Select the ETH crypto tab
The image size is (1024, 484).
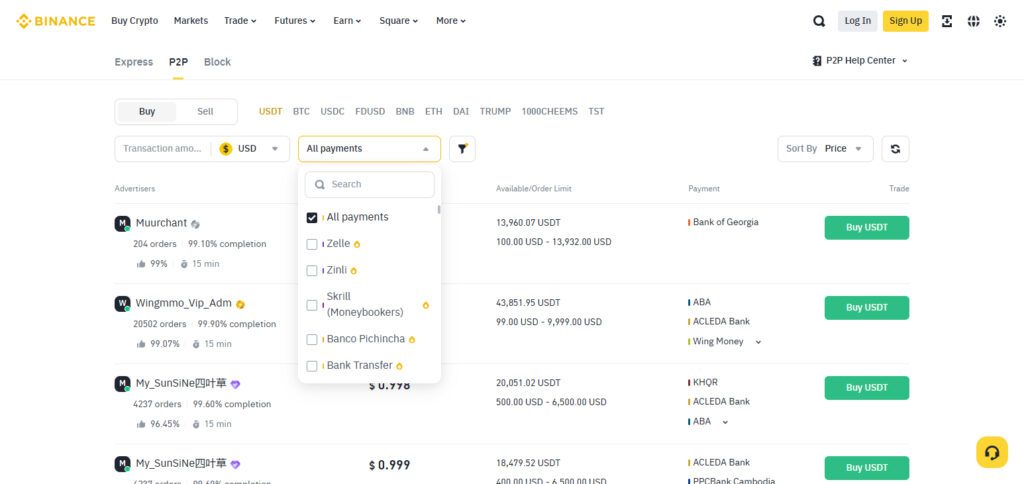[x=434, y=112]
